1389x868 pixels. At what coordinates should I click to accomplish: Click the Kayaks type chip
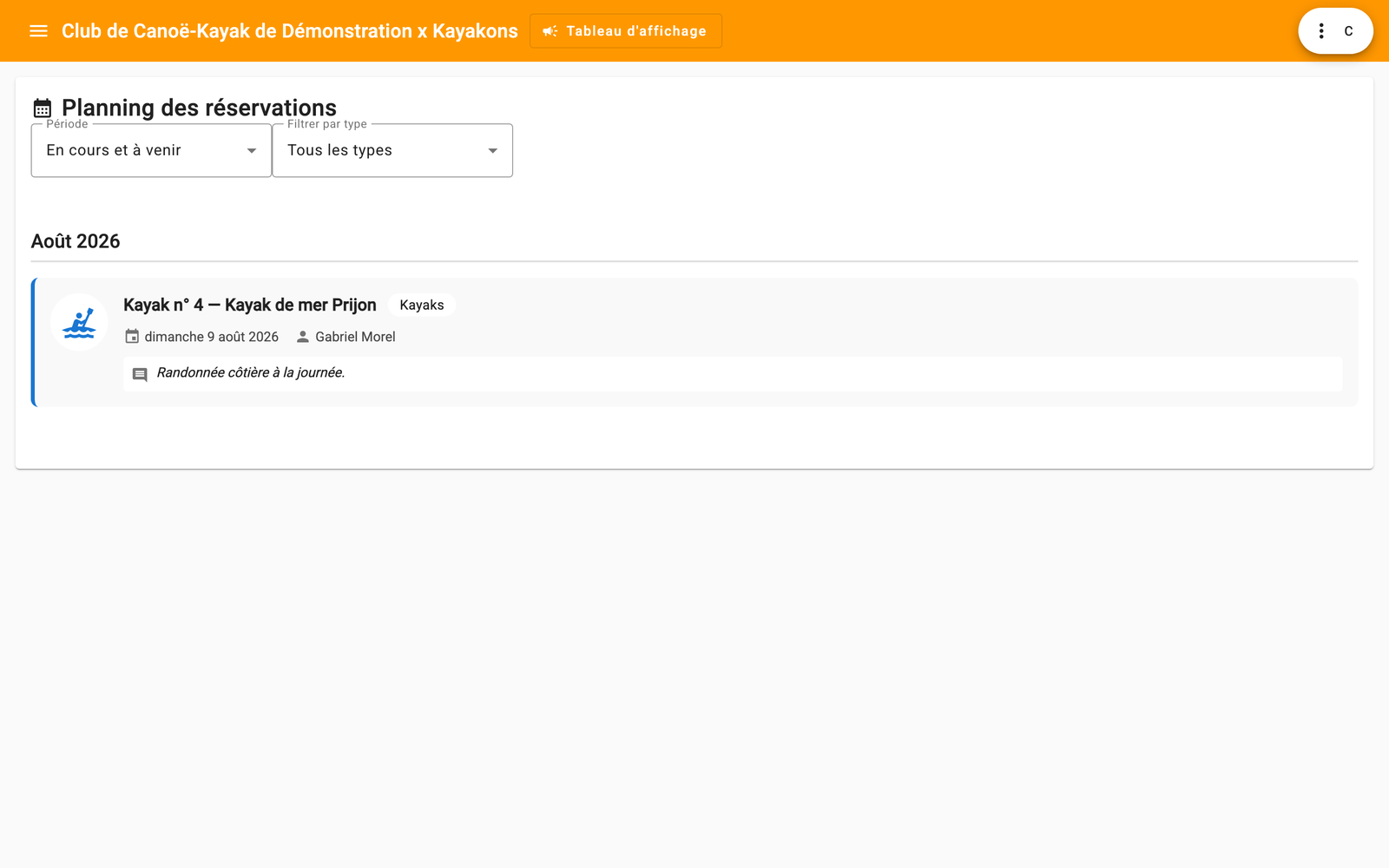coord(422,305)
